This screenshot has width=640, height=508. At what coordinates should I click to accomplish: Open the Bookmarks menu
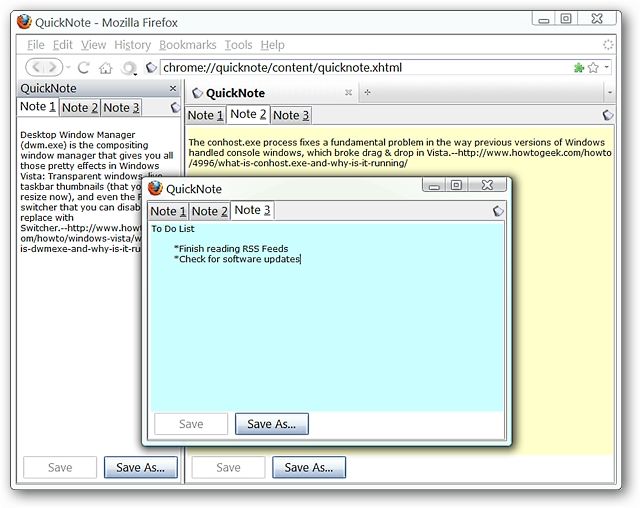click(x=187, y=45)
